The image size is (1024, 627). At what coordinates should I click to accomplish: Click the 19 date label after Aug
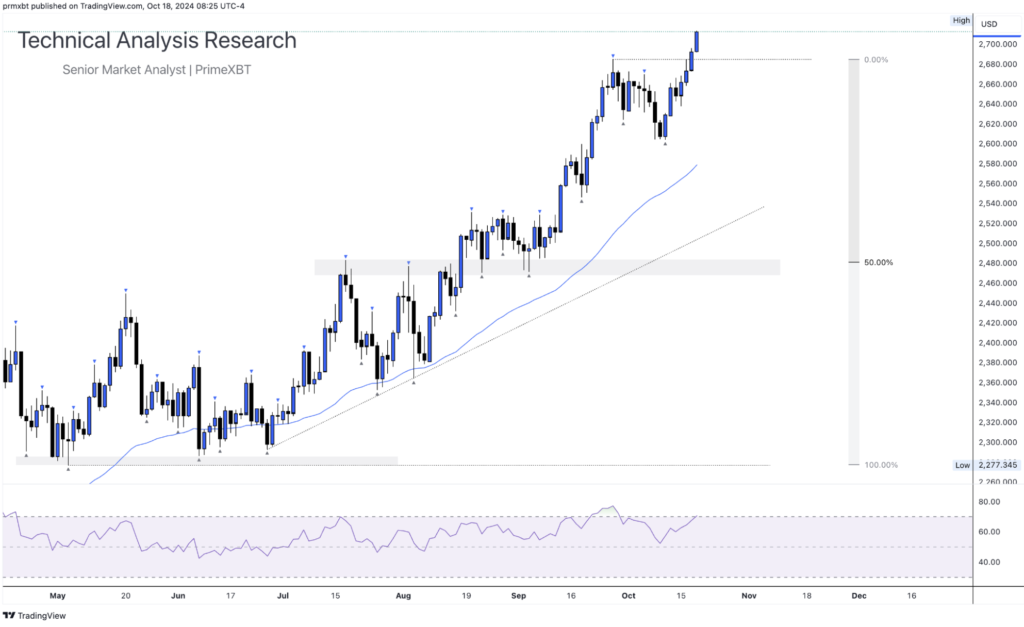coord(466,596)
